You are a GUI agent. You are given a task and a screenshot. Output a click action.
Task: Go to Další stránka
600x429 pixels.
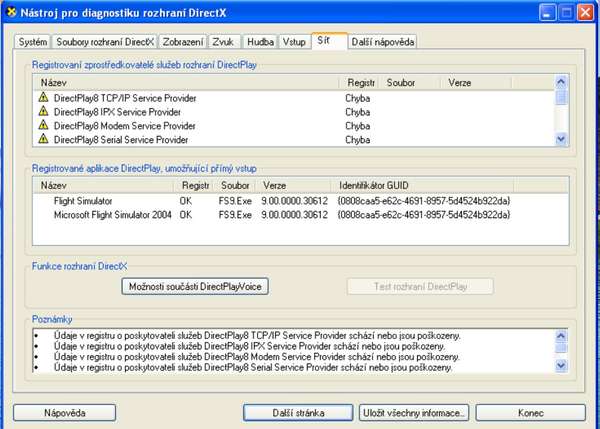point(298,413)
